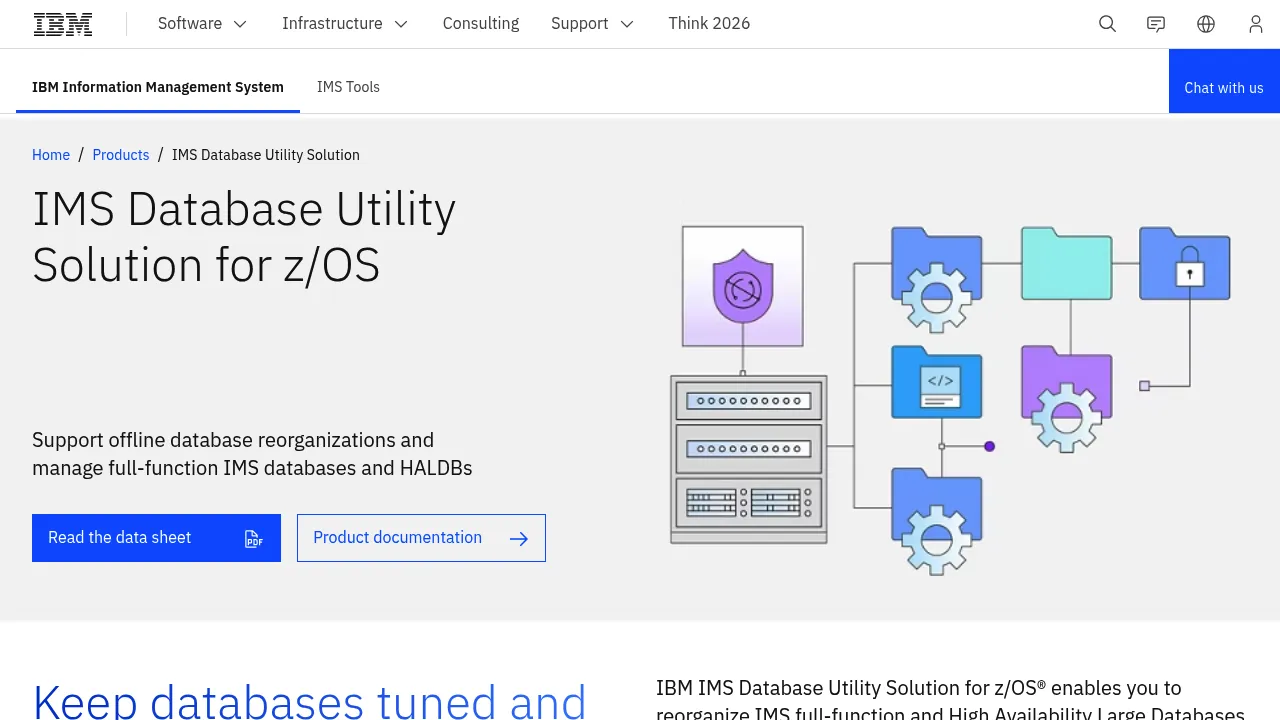The height and width of the screenshot is (720, 1280).
Task: Click the PDF icon on data sheet button
Action: [x=254, y=539]
